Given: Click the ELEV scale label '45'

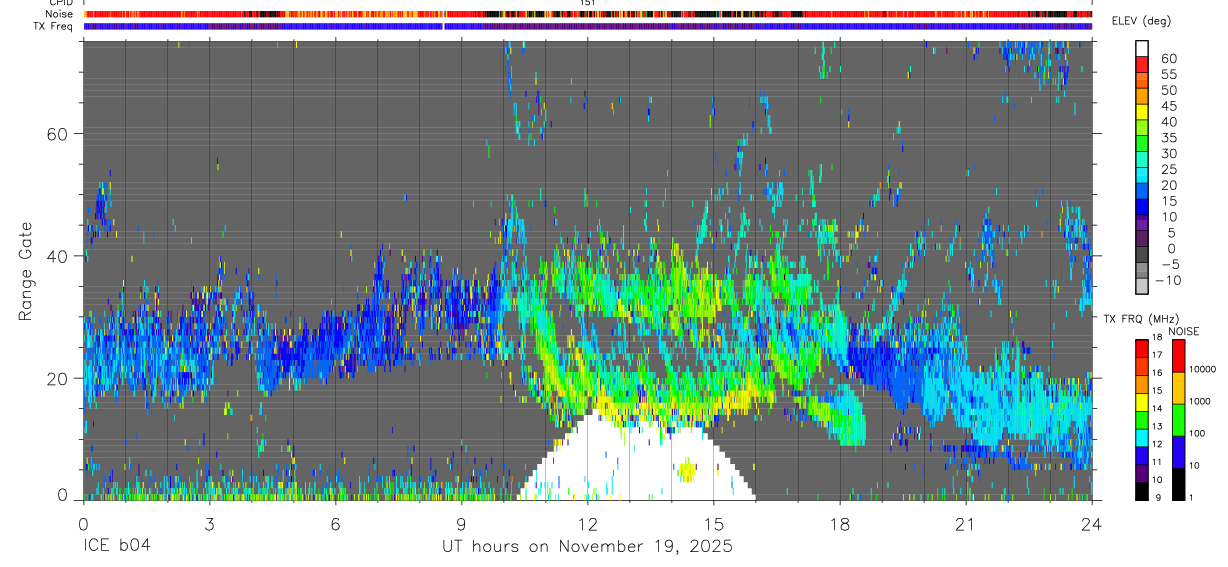Looking at the screenshot, I should [x=1168, y=106].
